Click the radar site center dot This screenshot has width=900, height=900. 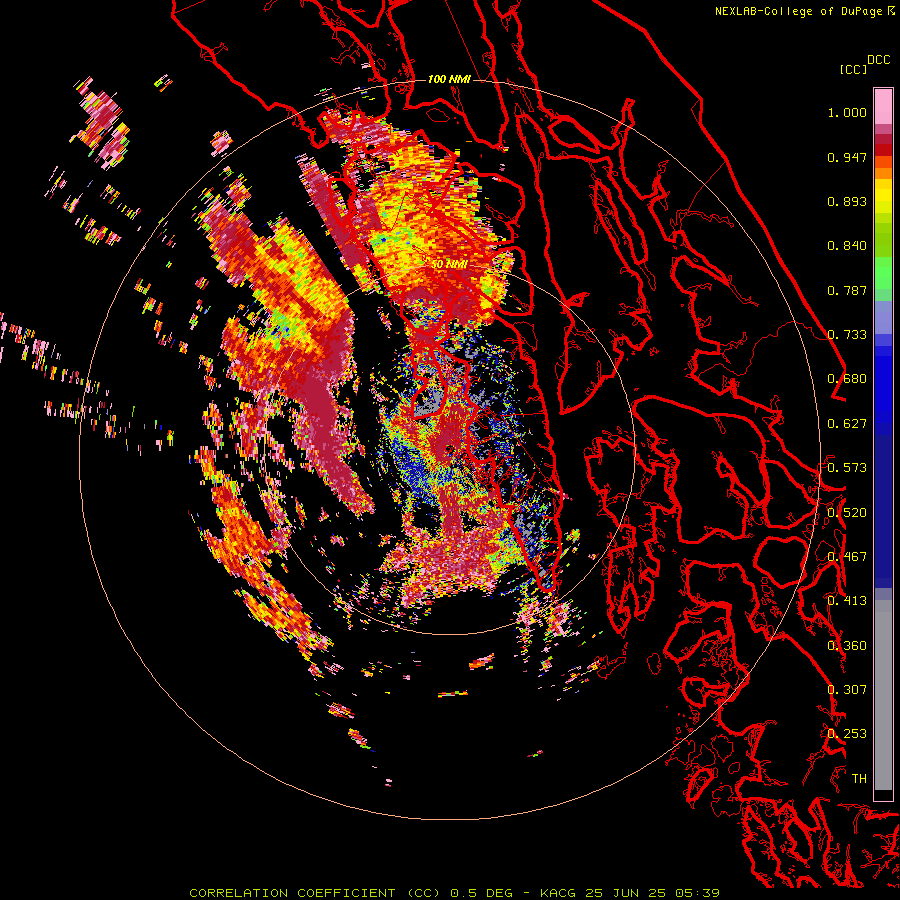point(449,449)
